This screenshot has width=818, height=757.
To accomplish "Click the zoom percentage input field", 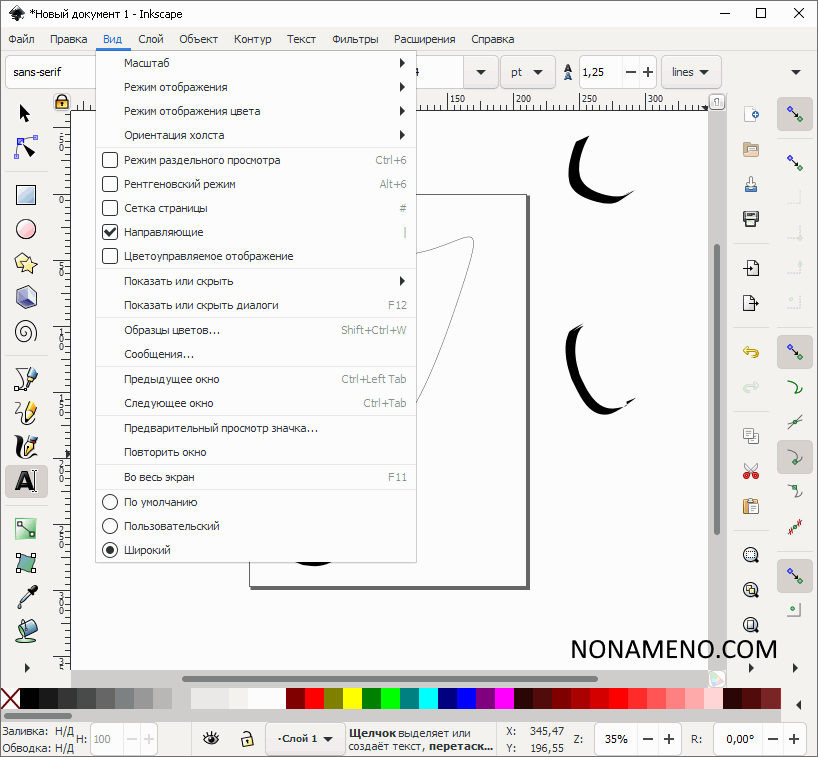I will pos(616,739).
